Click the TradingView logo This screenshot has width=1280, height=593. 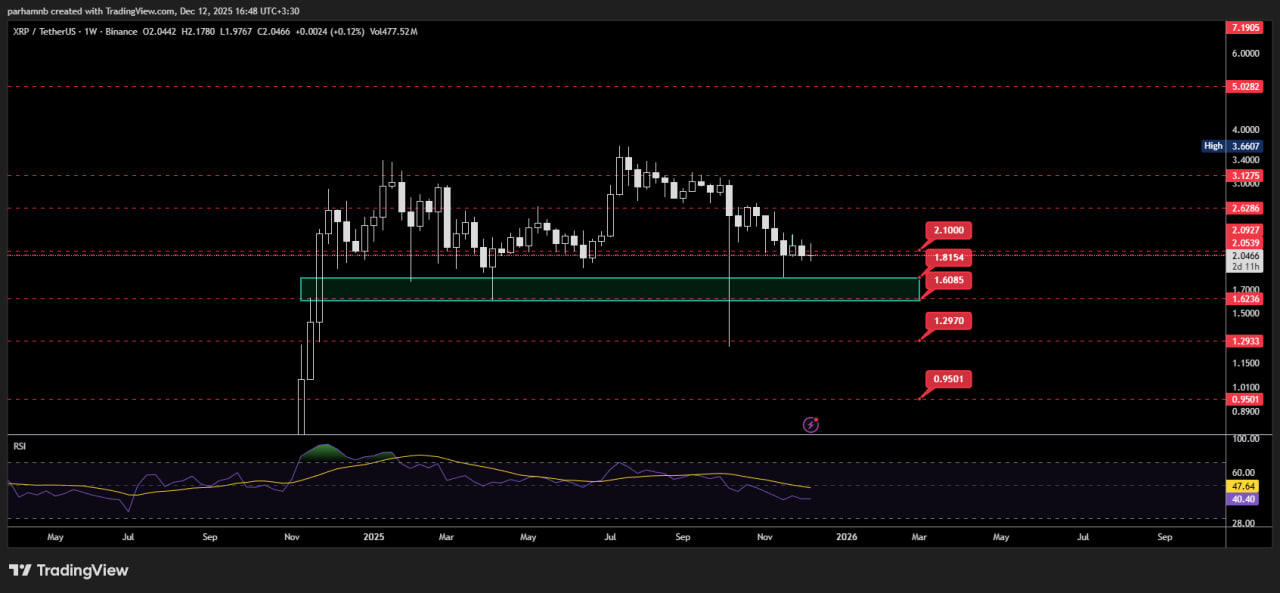69,570
